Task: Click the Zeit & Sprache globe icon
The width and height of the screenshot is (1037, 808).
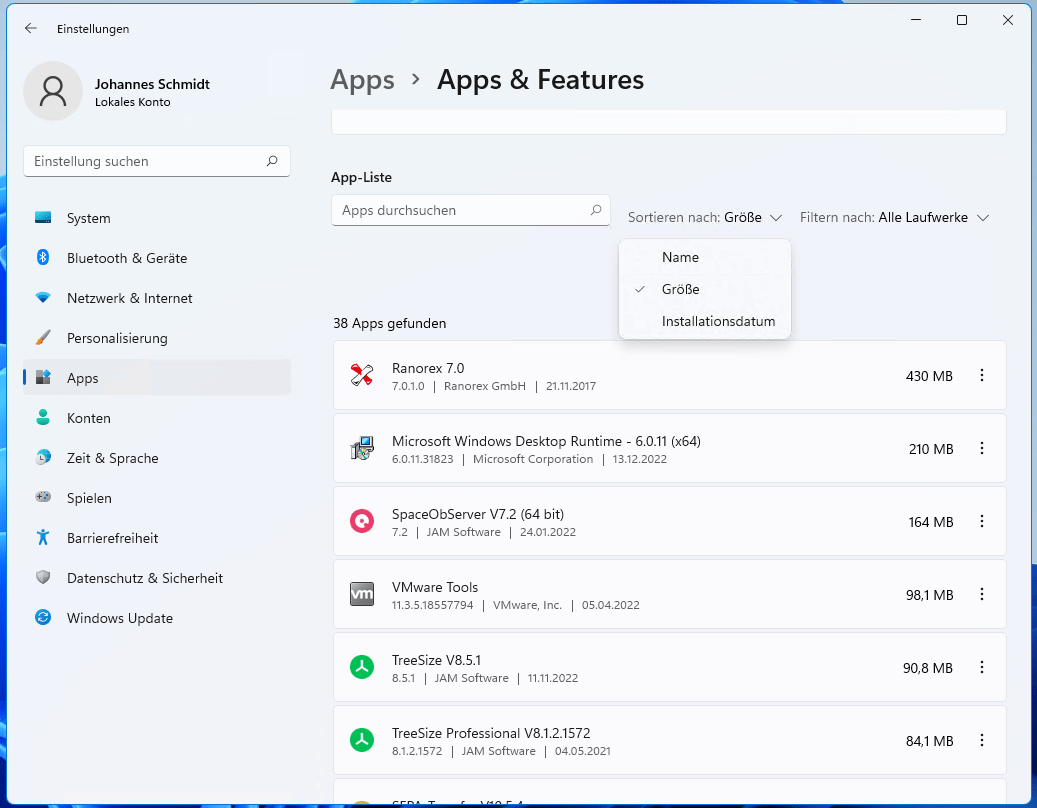Action: click(43, 458)
